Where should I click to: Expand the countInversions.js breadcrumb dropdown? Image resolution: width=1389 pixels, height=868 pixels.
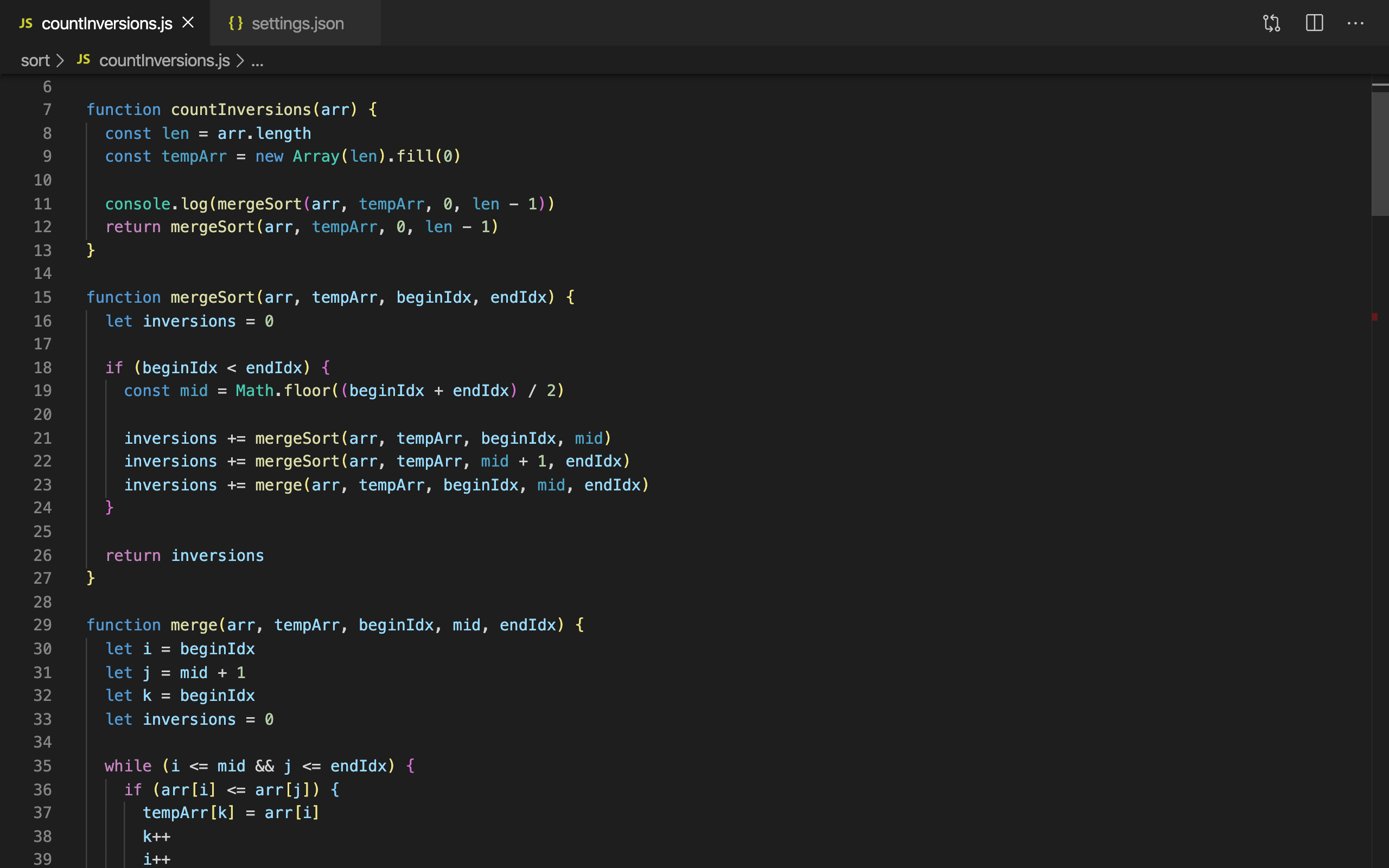coord(164,60)
